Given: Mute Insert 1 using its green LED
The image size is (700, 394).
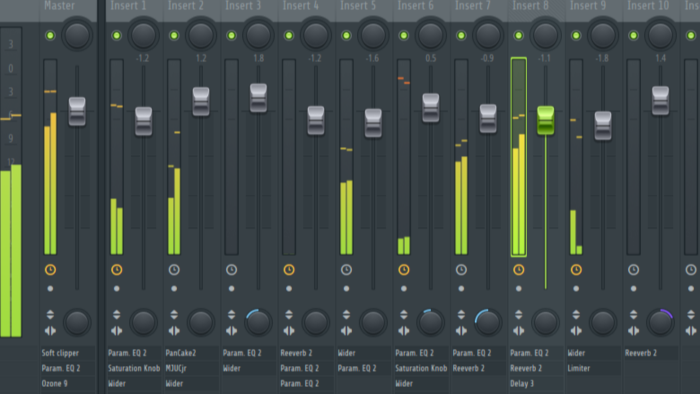Looking at the screenshot, I should pos(117,35).
